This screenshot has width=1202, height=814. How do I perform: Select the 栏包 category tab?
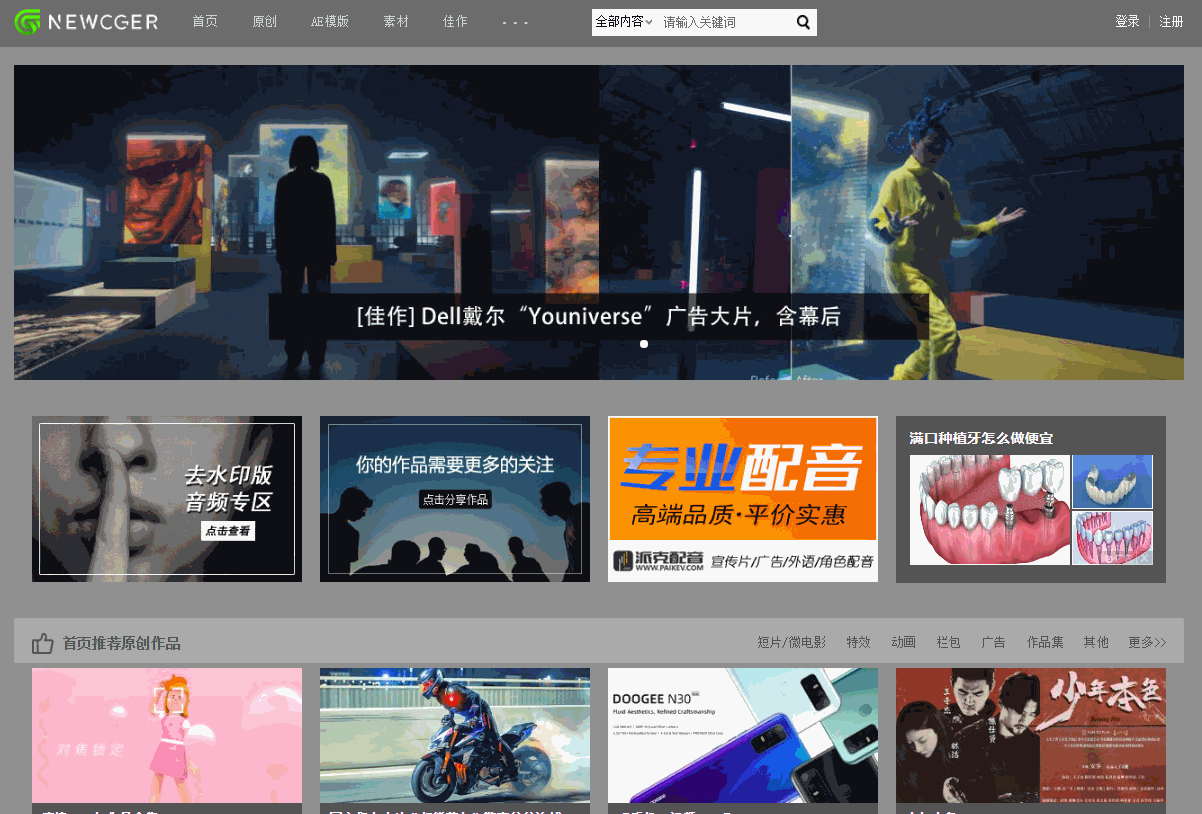coord(948,642)
